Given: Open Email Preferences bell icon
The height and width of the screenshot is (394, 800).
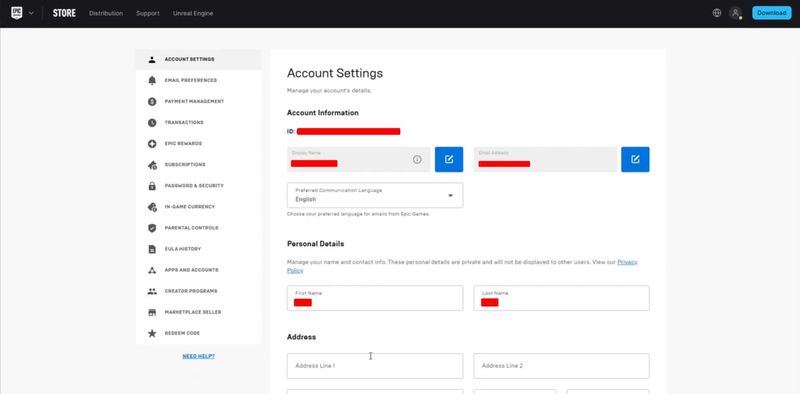Looking at the screenshot, I should 152,80.
